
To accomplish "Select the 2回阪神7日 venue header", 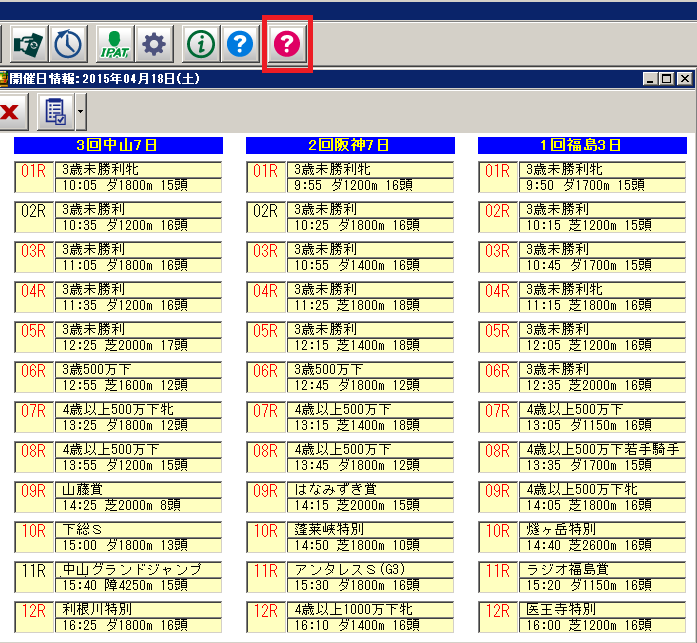I will point(350,145).
